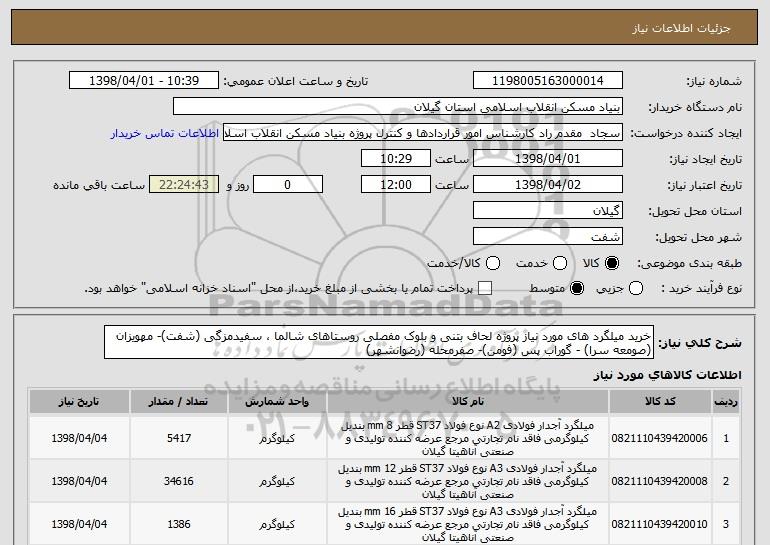Click the days remaining field showing 0
Viewport: 770px width, 545px height.
point(288,185)
